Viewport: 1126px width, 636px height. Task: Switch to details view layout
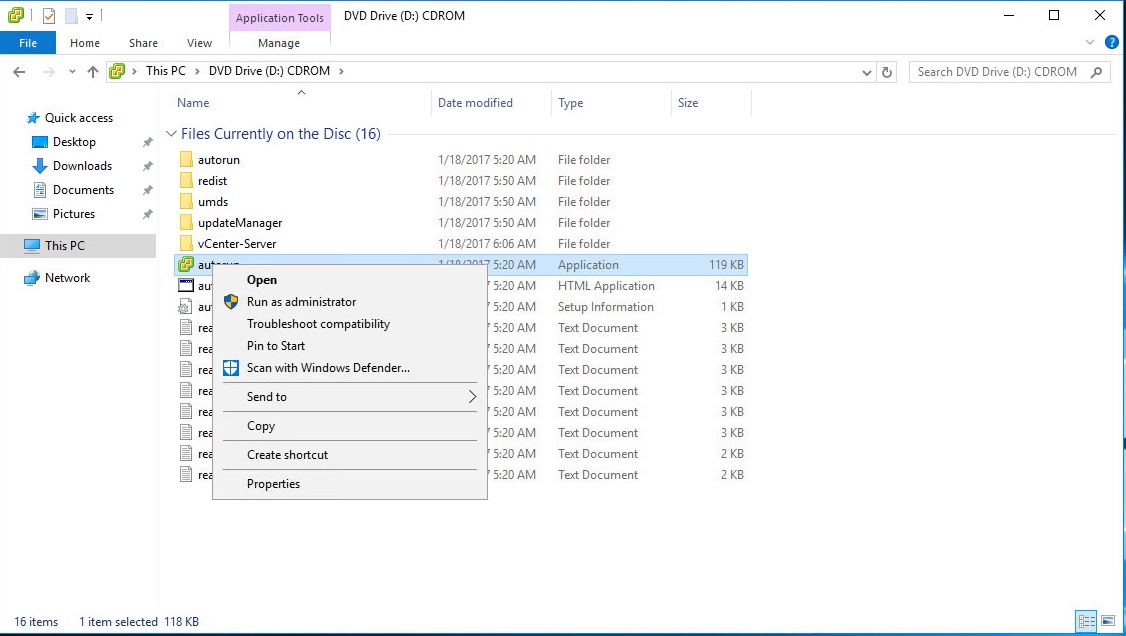1085,622
